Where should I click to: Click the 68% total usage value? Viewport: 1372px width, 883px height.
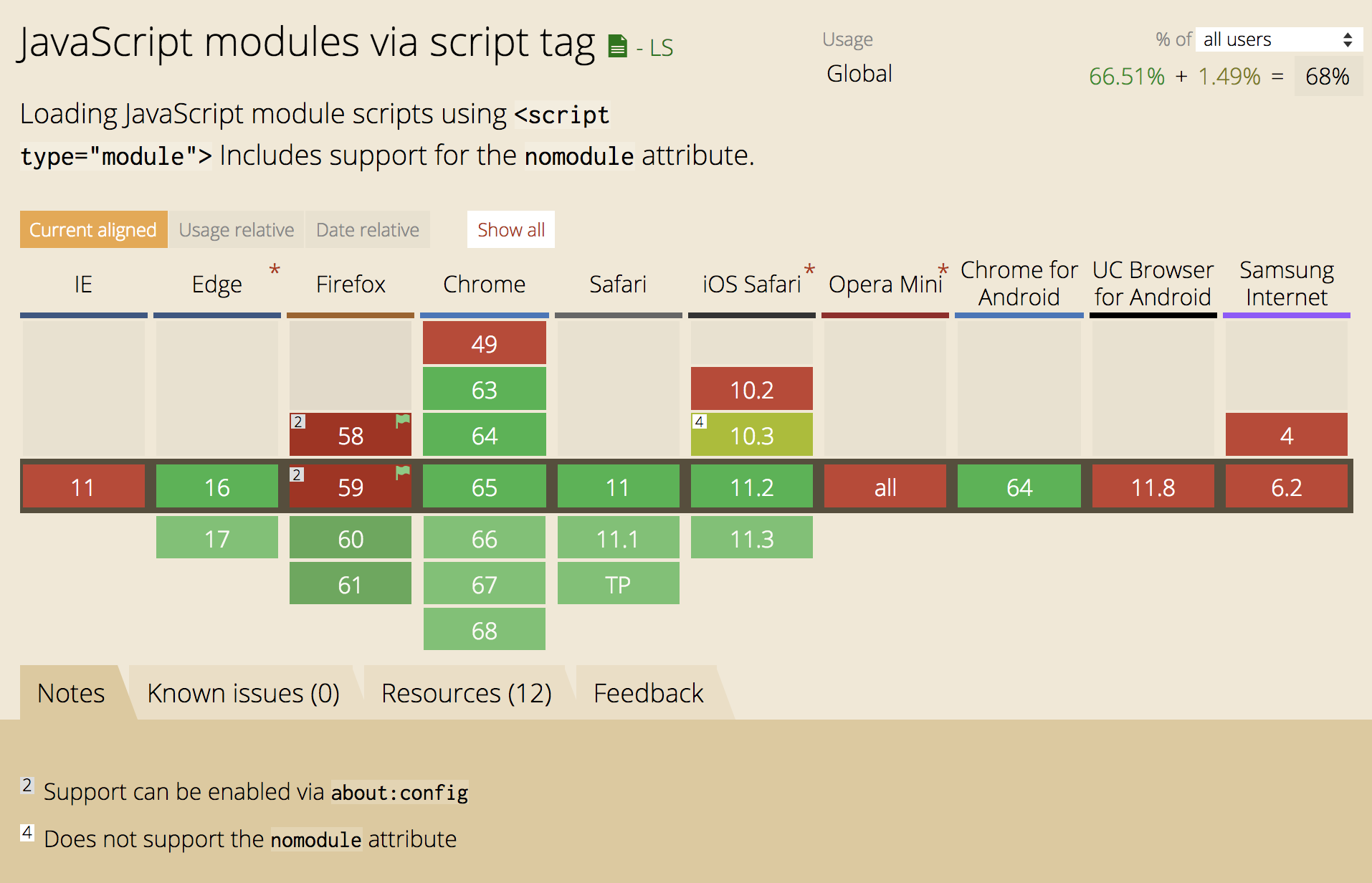point(1328,76)
